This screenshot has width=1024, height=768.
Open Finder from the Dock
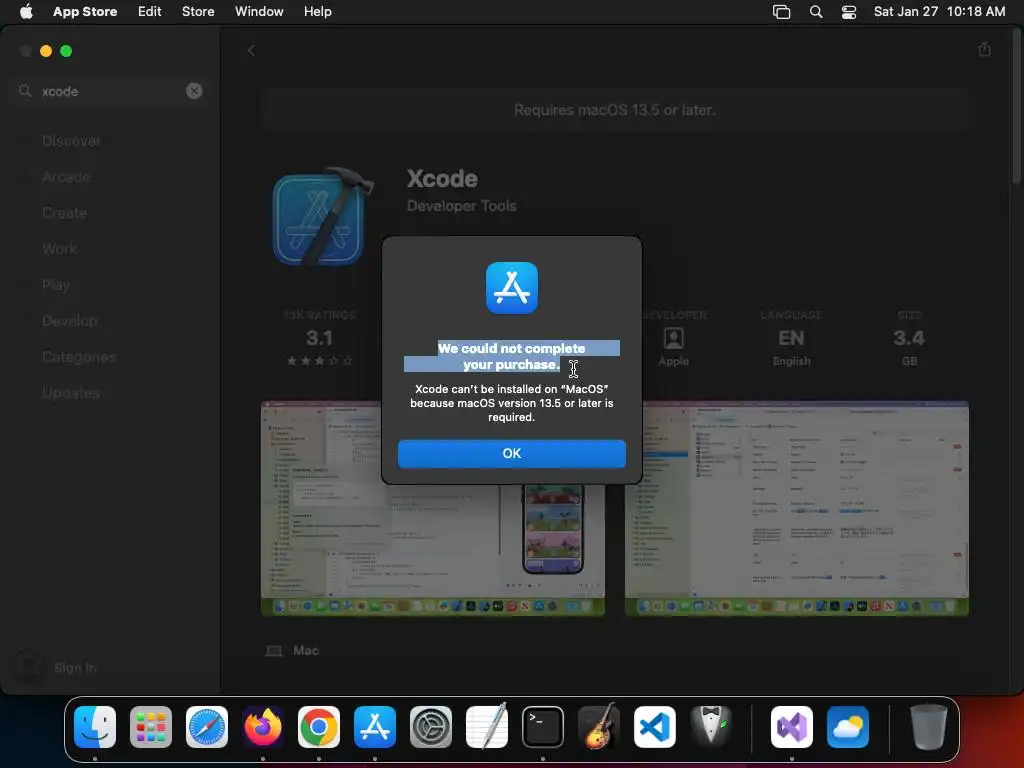pos(95,726)
